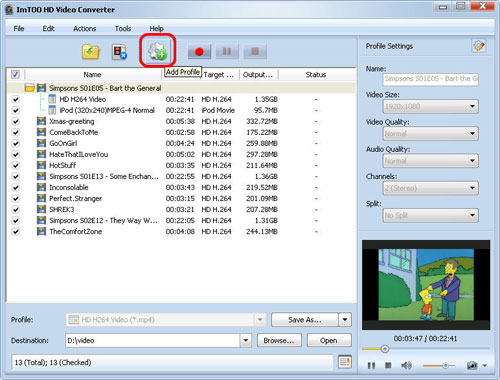
Task: Click the film icon beside TheComfortZone
Action: [x=41, y=231]
